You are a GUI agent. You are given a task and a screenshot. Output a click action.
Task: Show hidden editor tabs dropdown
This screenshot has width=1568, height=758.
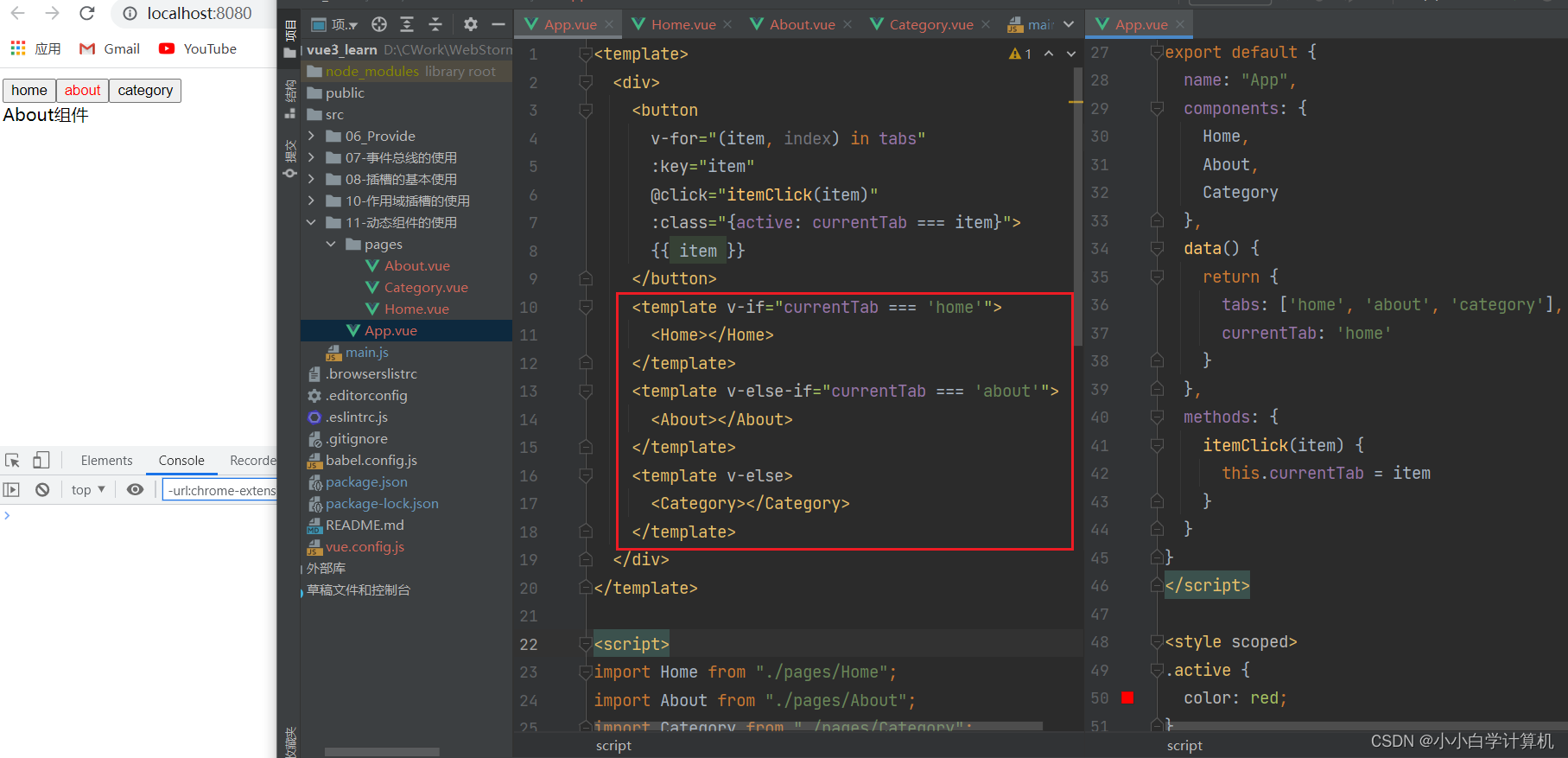[1069, 24]
